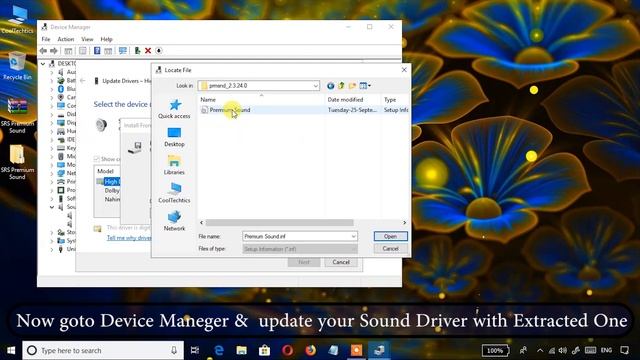This screenshot has width=640, height=360.
Task: Click the round disable device toolbar icon
Action: click(159, 51)
